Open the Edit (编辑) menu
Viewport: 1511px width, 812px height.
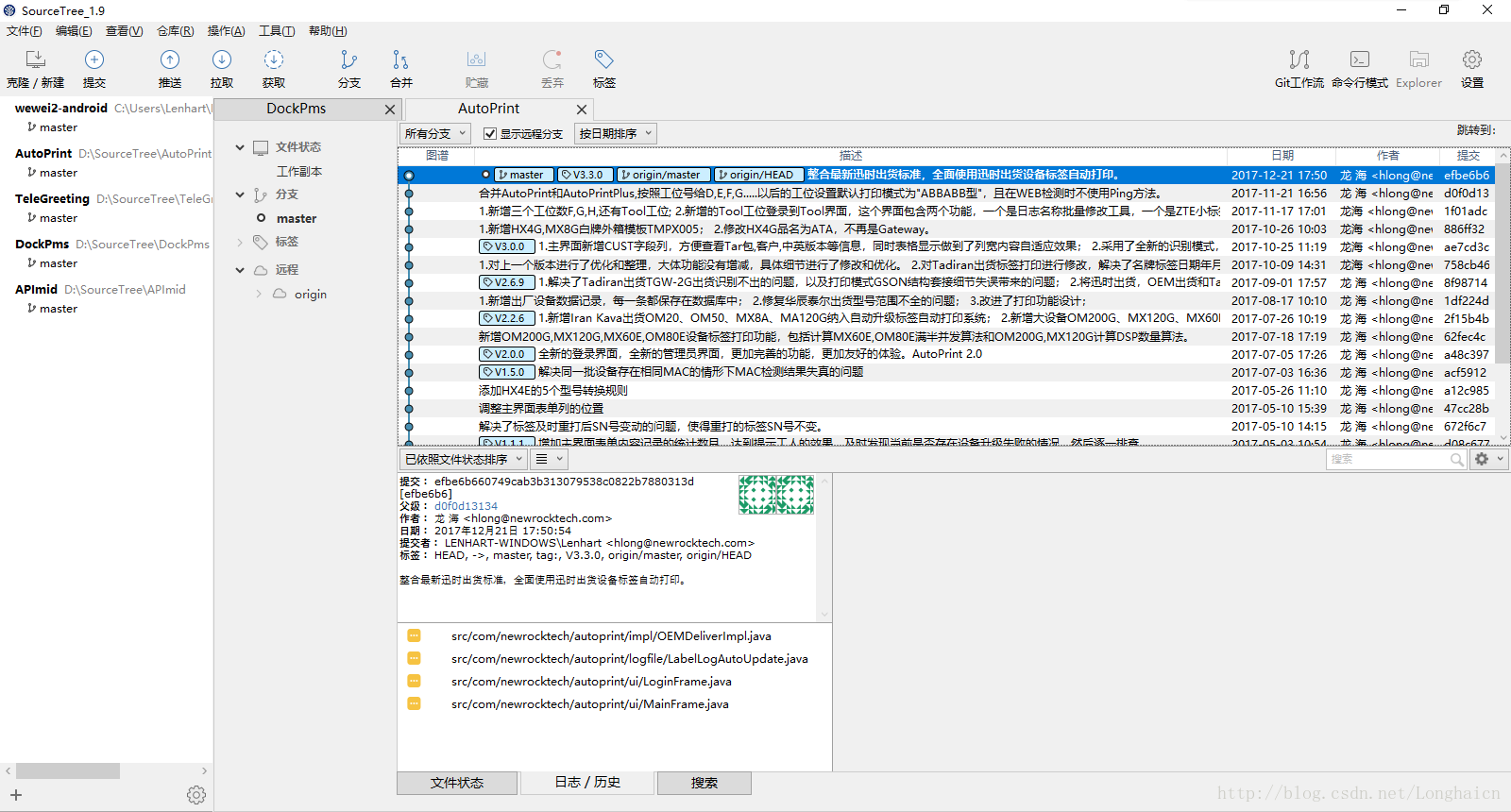click(x=74, y=31)
